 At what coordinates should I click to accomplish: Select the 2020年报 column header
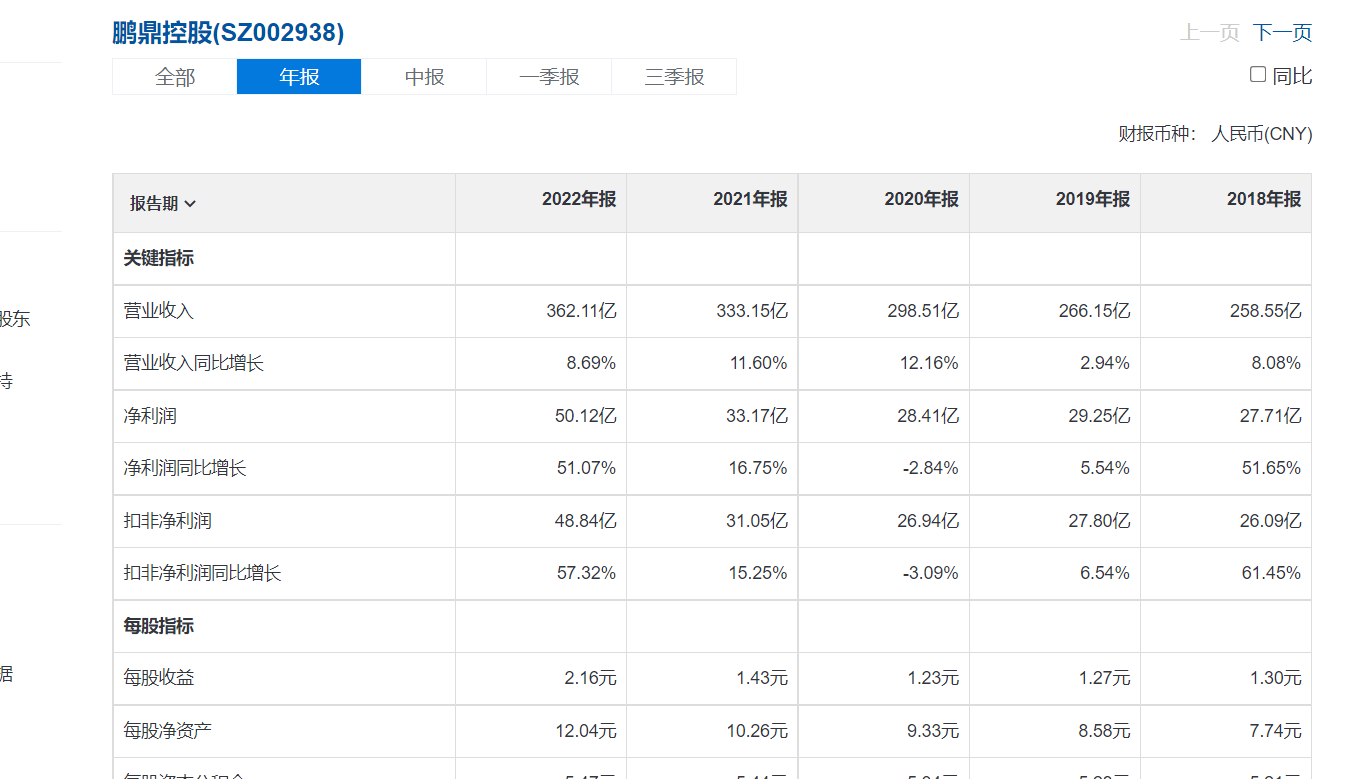coord(921,200)
